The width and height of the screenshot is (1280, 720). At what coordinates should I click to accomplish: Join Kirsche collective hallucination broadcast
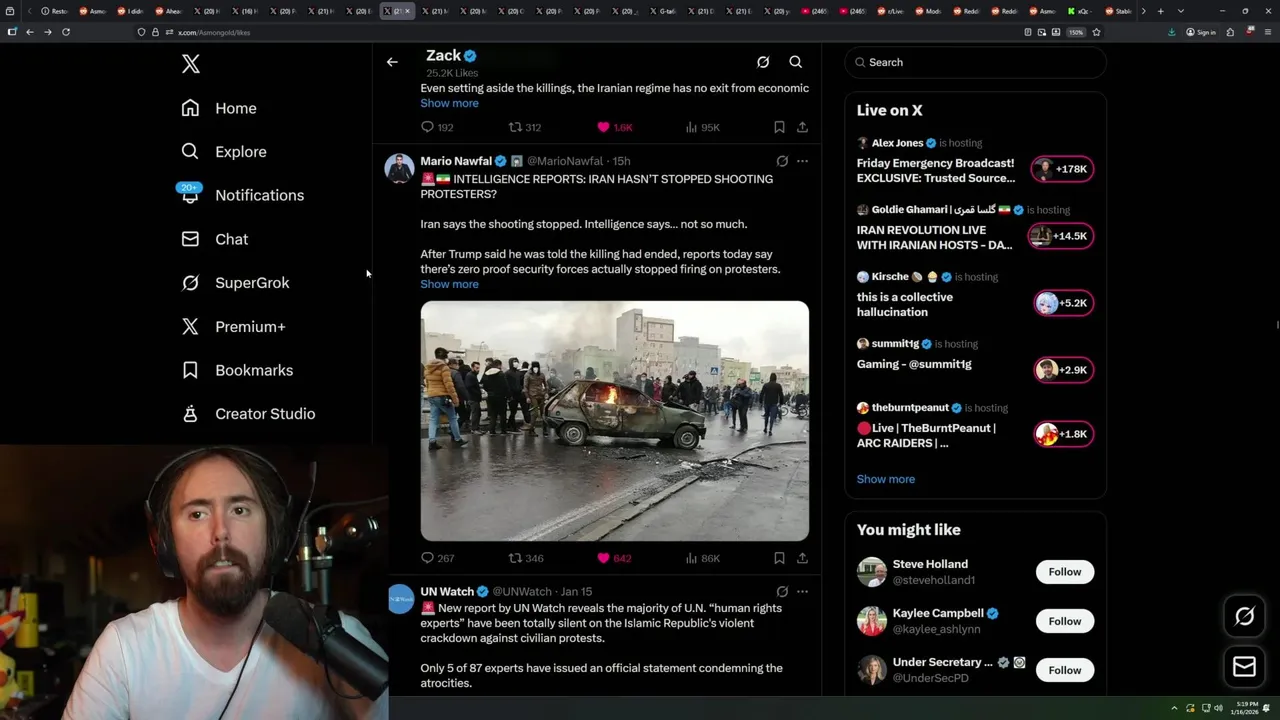click(x=905, y=304)
